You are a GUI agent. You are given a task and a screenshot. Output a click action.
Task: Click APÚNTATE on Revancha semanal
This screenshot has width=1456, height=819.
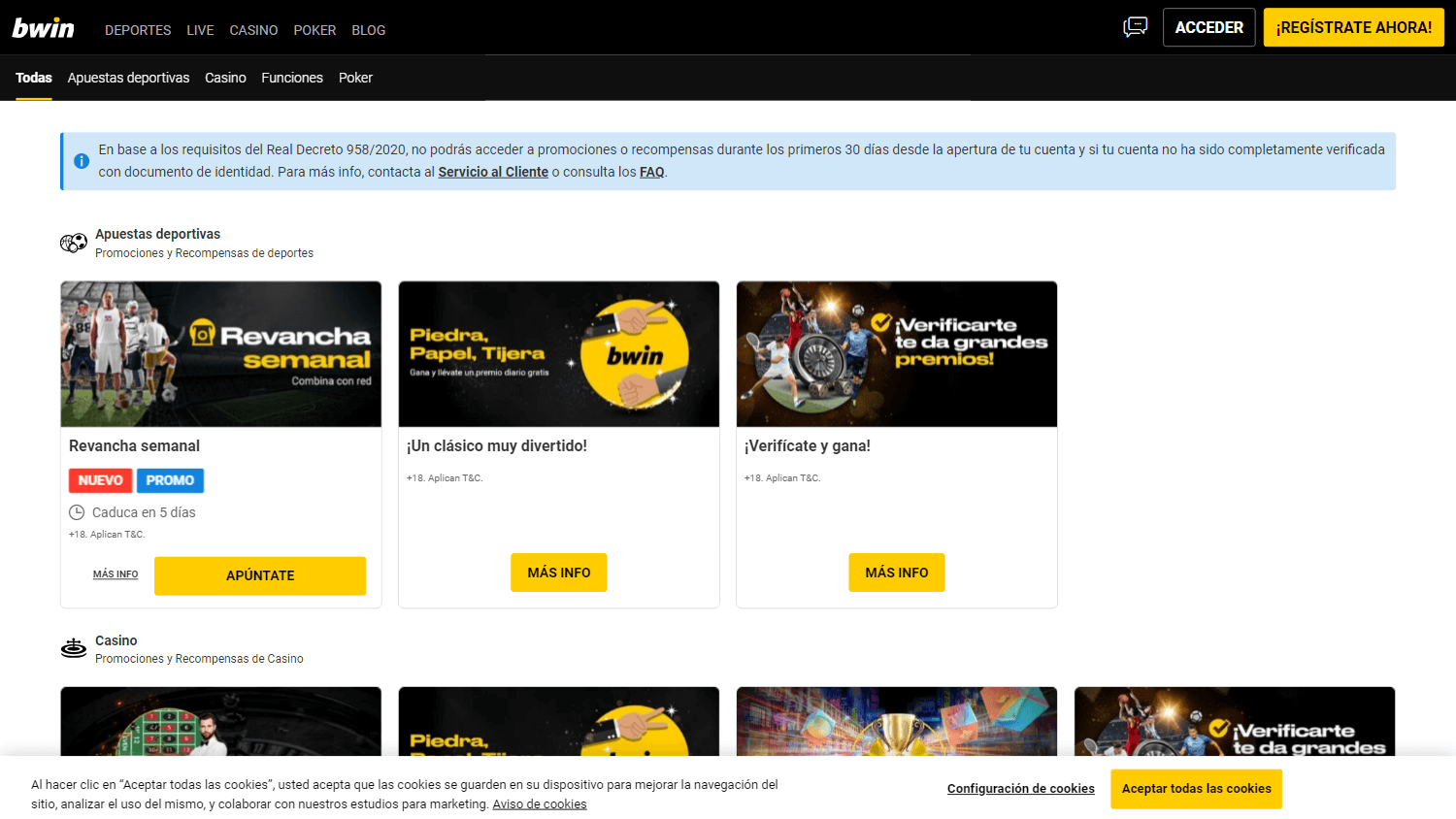click(x=260, y=575)
